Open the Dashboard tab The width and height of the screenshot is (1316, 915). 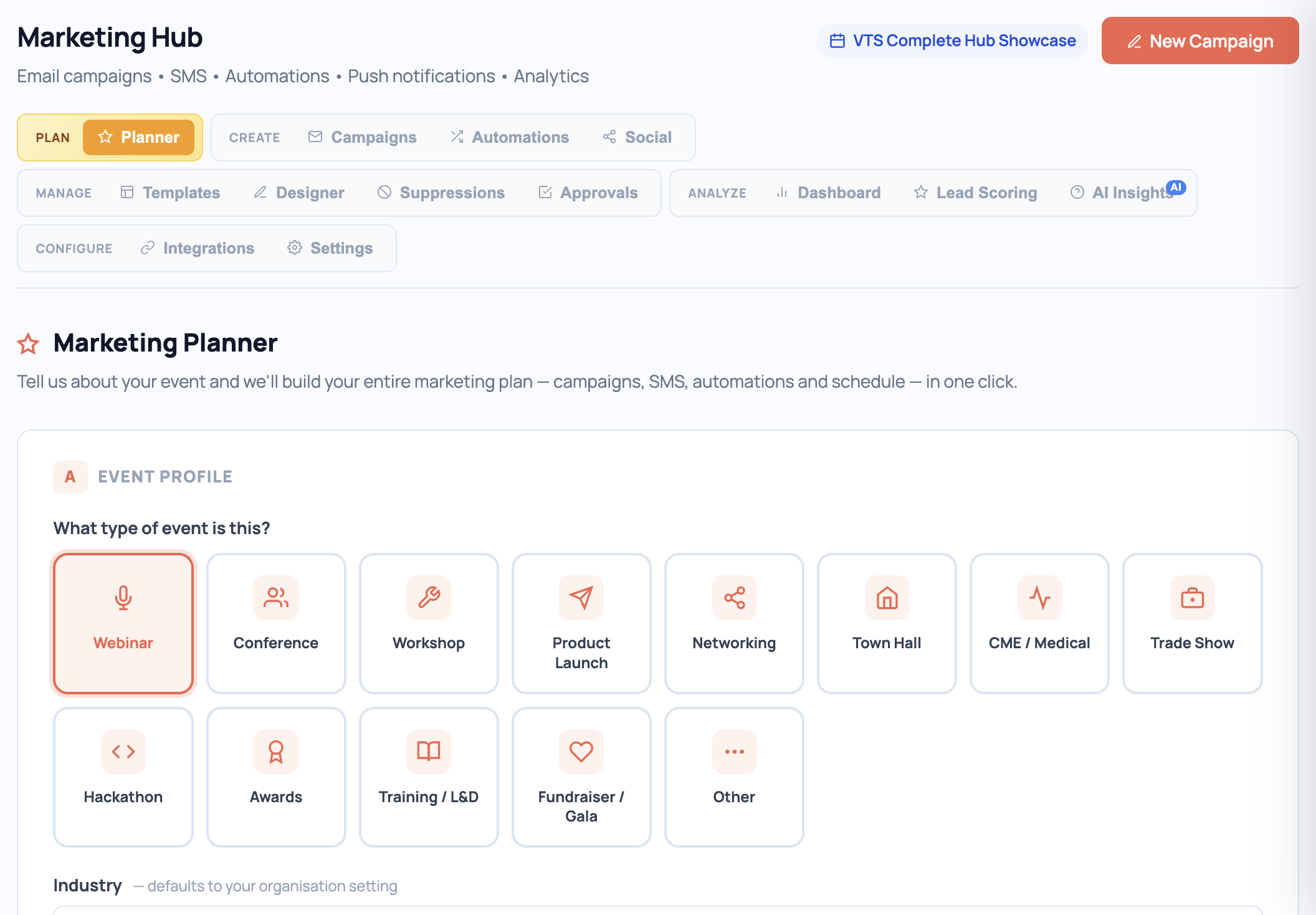[x=828, y=193]
